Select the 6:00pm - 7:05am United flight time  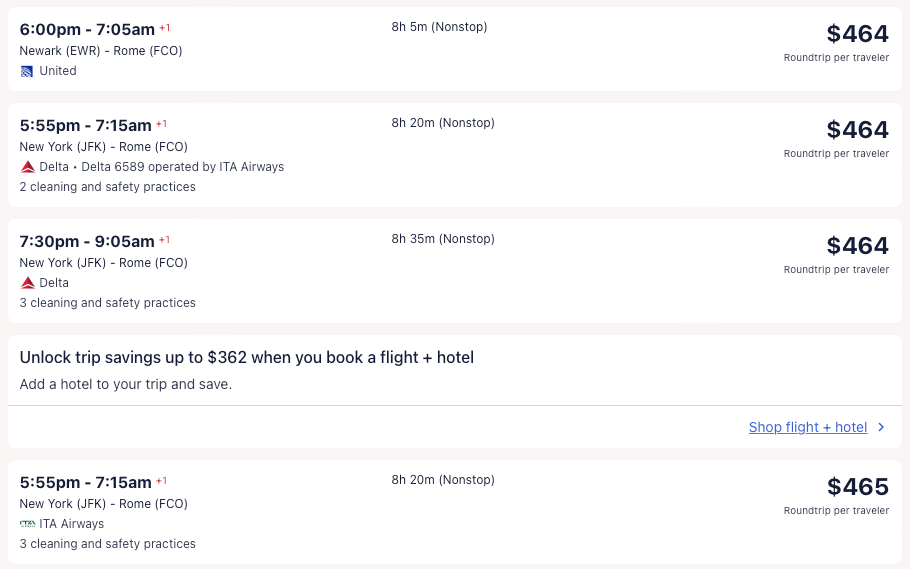pos(87,30)
